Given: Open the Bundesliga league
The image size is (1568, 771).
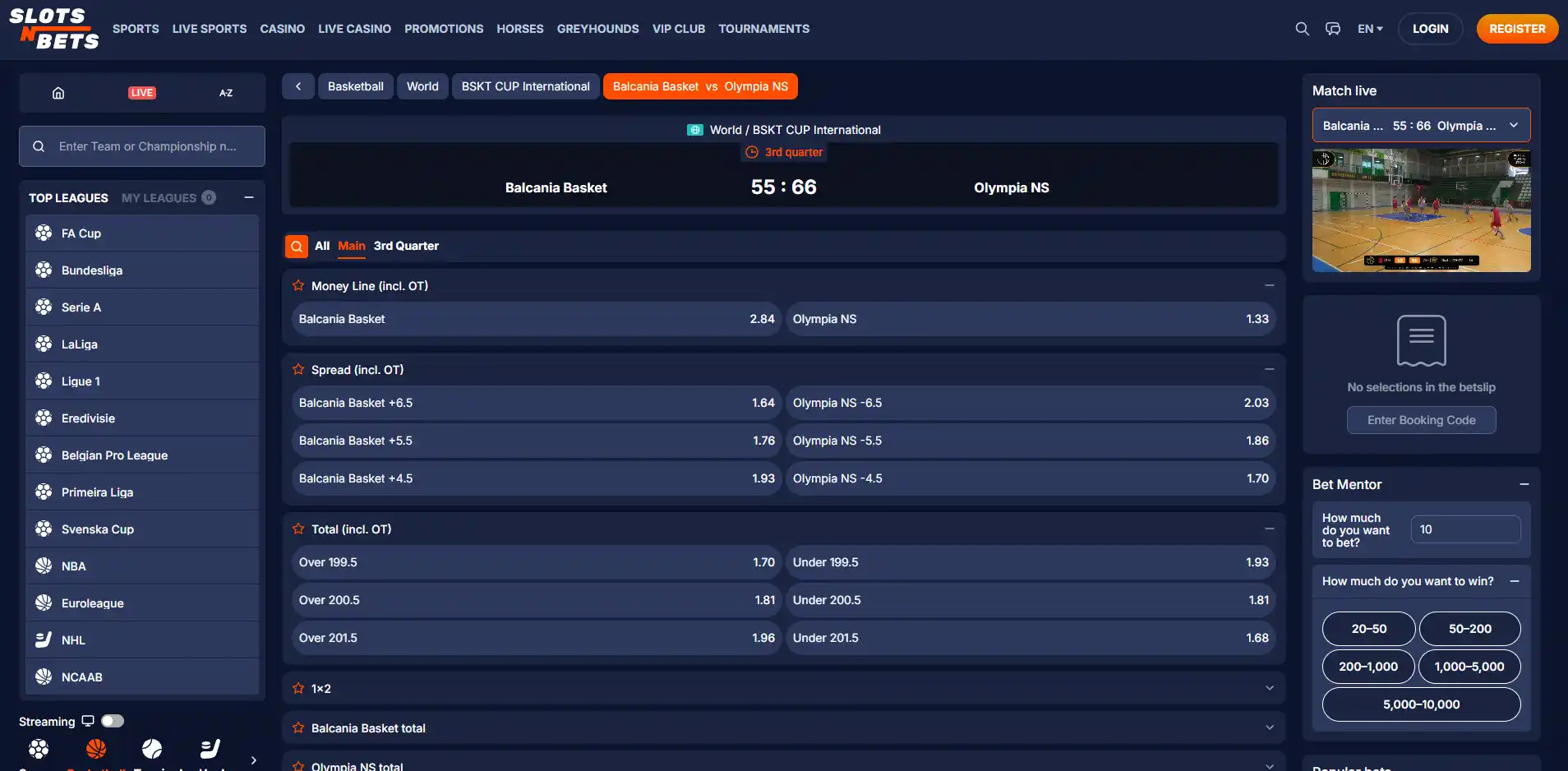Looking at the screenshot, I should click(142, 270).
